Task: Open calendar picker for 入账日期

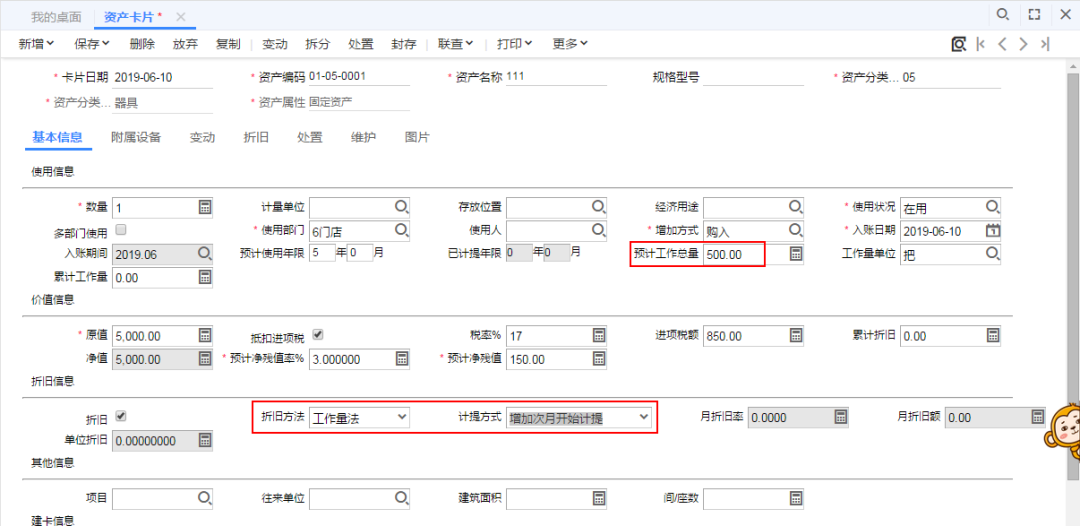Action: click(x=992, y=231)
